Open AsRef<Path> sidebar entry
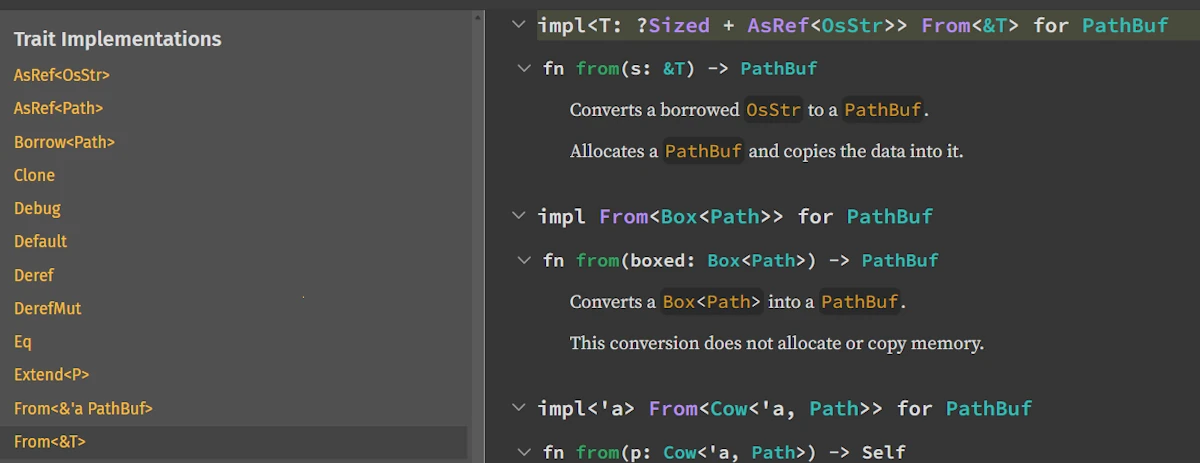 (58, 108)
